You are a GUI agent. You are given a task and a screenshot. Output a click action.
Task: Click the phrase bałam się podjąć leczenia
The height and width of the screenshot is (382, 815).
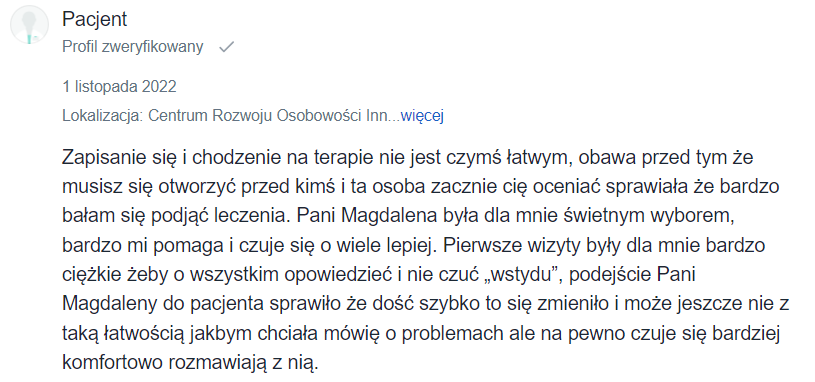tap(177, 216)
